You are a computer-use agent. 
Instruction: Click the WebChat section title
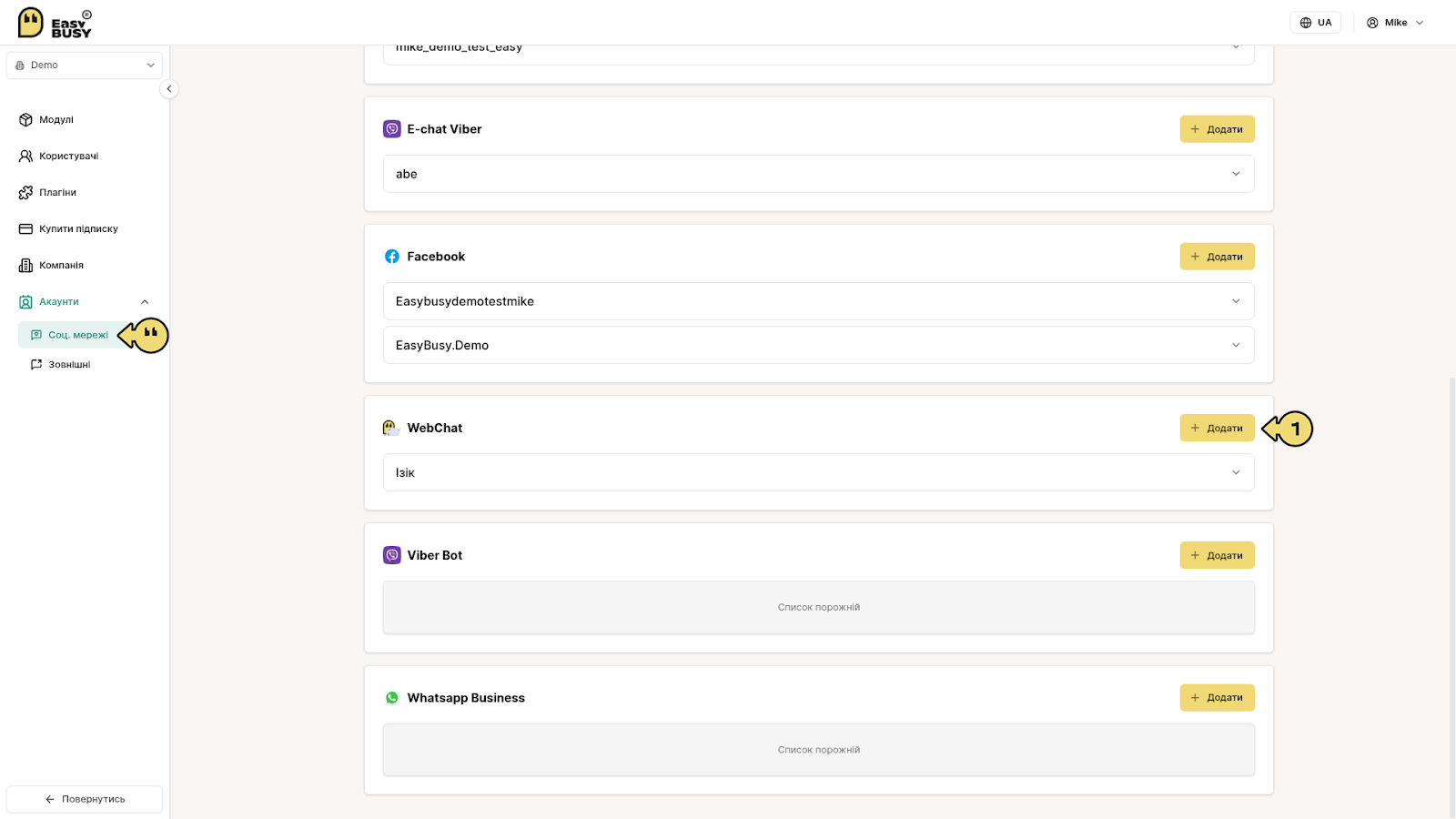[x=434, y=428]
